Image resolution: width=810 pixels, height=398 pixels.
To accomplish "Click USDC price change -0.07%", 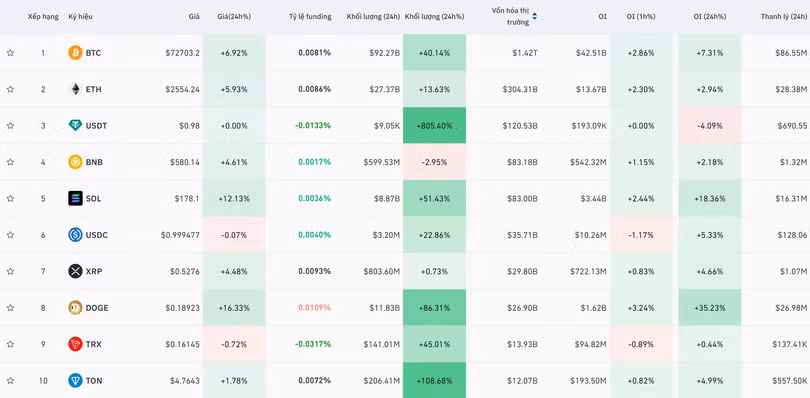I will [234, 235].
